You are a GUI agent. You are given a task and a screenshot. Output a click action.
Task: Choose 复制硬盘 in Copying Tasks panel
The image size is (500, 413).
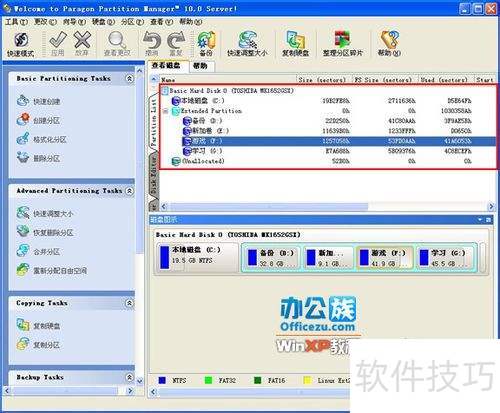coord(39,326)
